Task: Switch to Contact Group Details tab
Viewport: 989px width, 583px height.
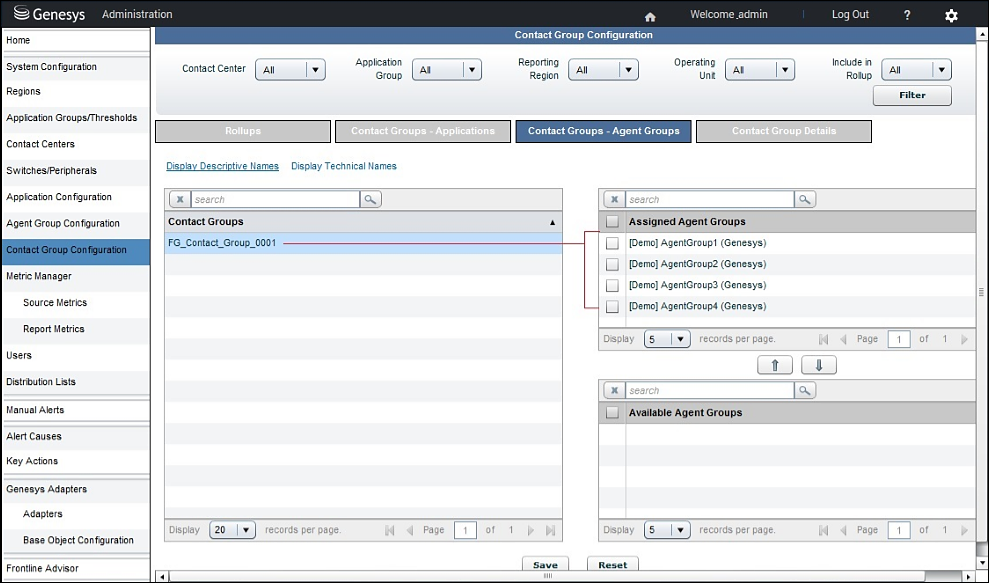Action: click(x=784, y=131)
